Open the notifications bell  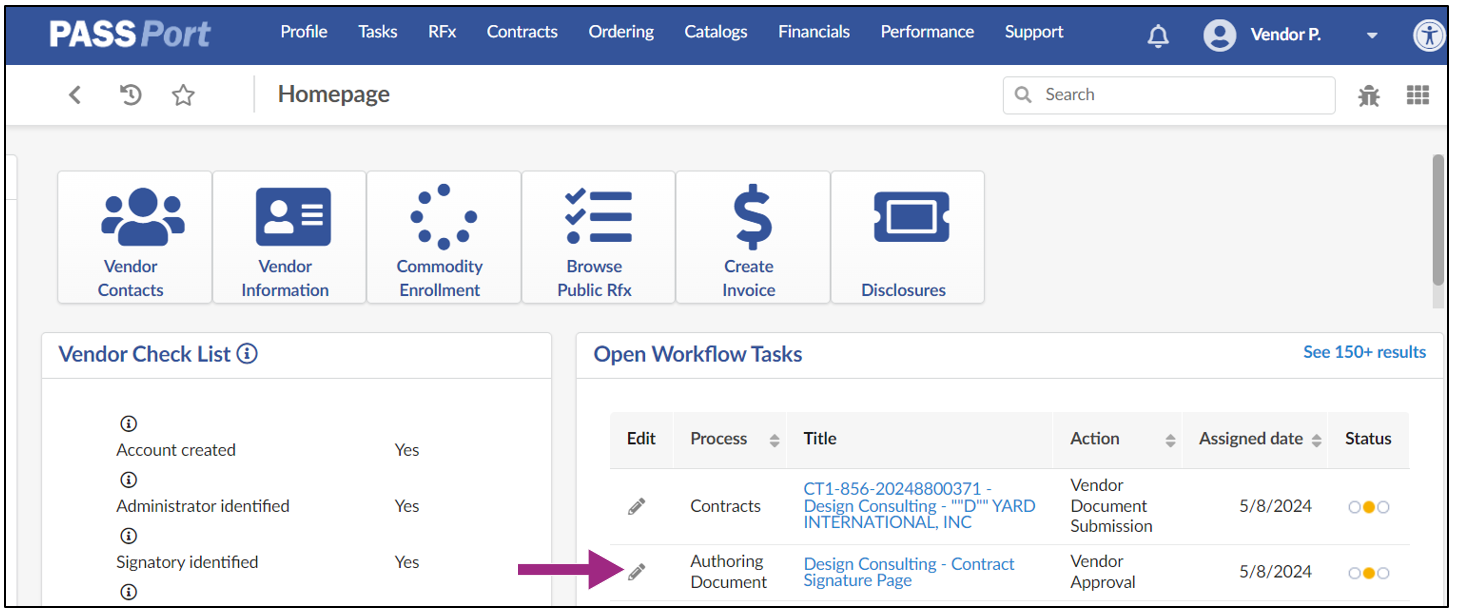click(x=1158, y=34)
